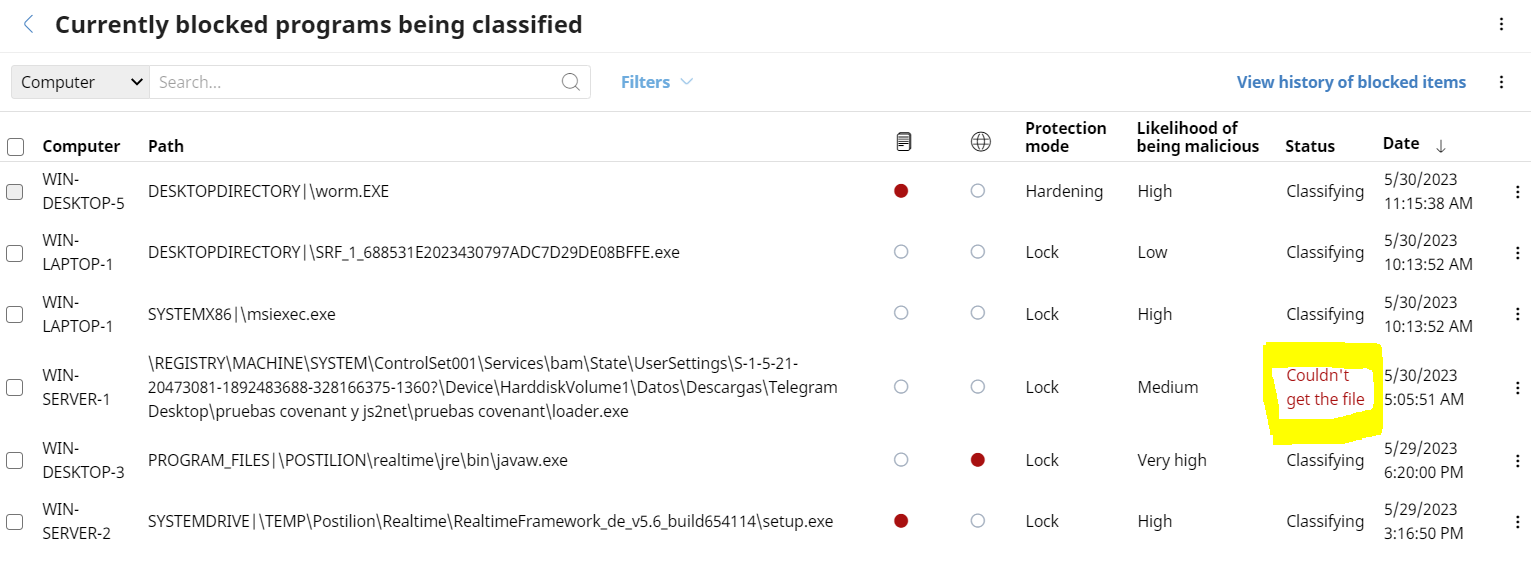Screen dimensions: 1531x571
Task: Click the search magnifier icon
Action: tap(571, 82)
